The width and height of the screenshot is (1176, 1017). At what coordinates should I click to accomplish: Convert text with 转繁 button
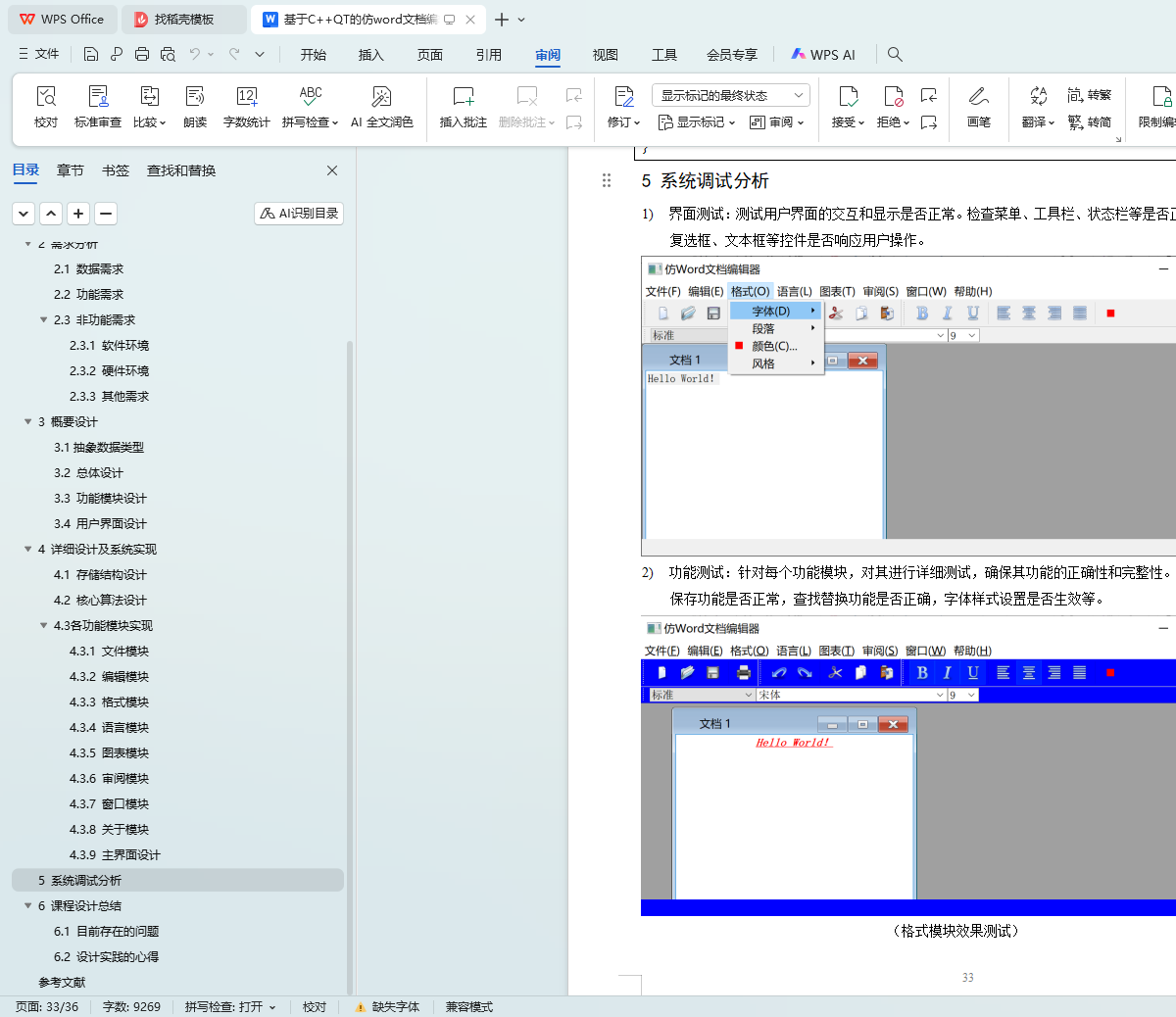[1090, 95]
